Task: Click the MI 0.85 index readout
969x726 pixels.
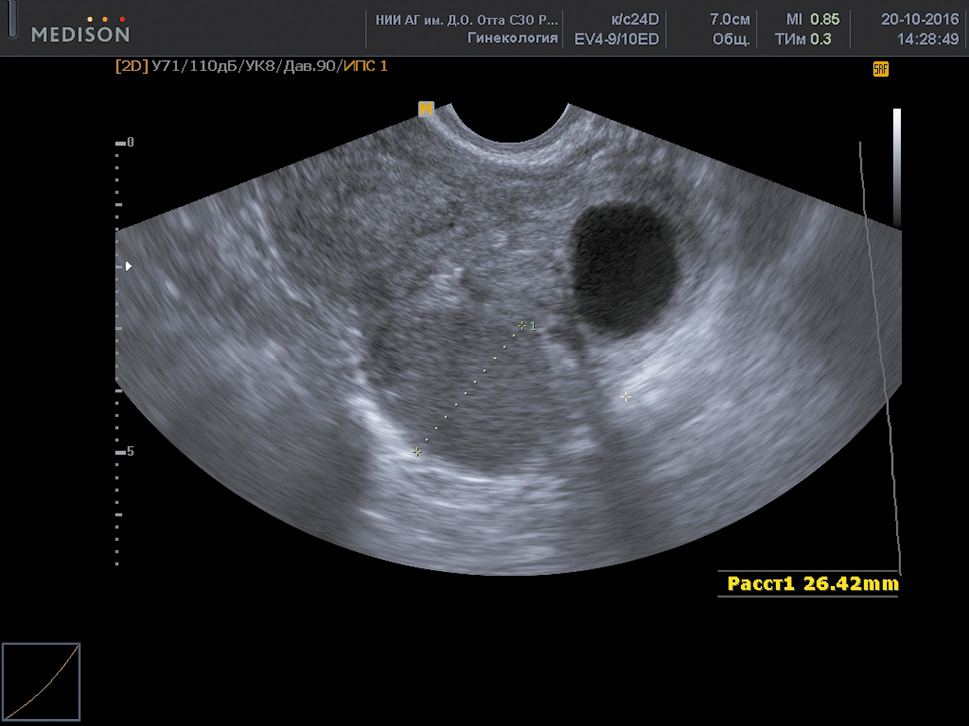Action: click(811, 19)
